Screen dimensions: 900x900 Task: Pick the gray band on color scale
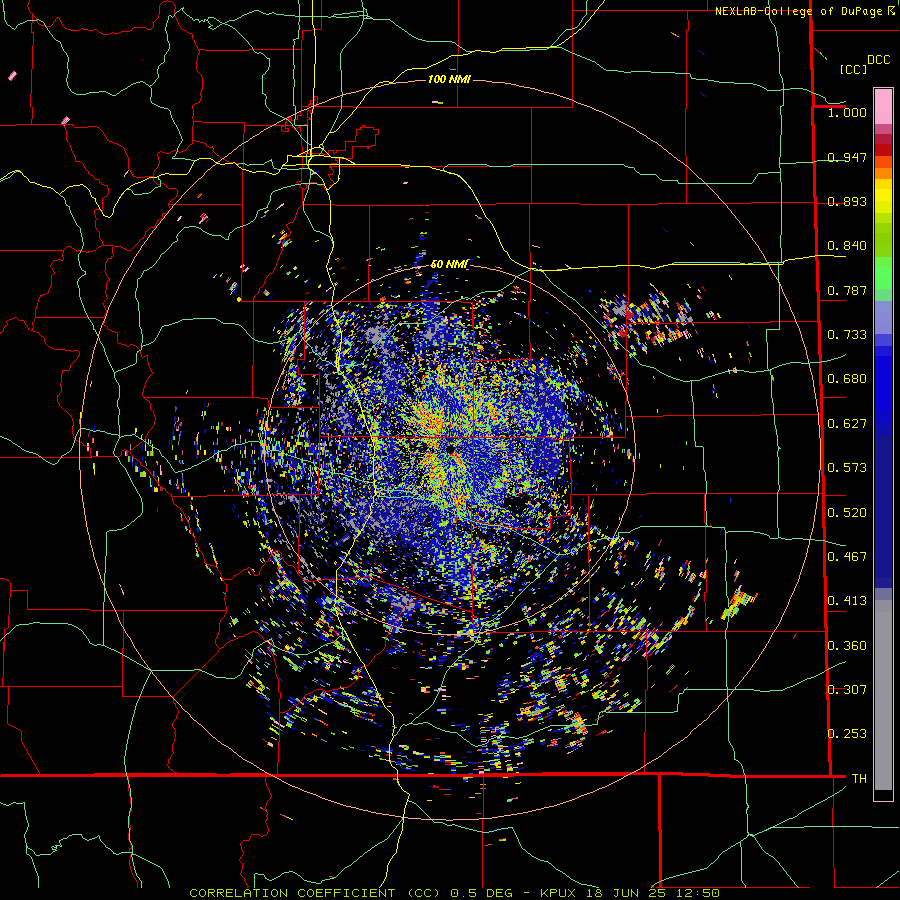tap(883, 695)
